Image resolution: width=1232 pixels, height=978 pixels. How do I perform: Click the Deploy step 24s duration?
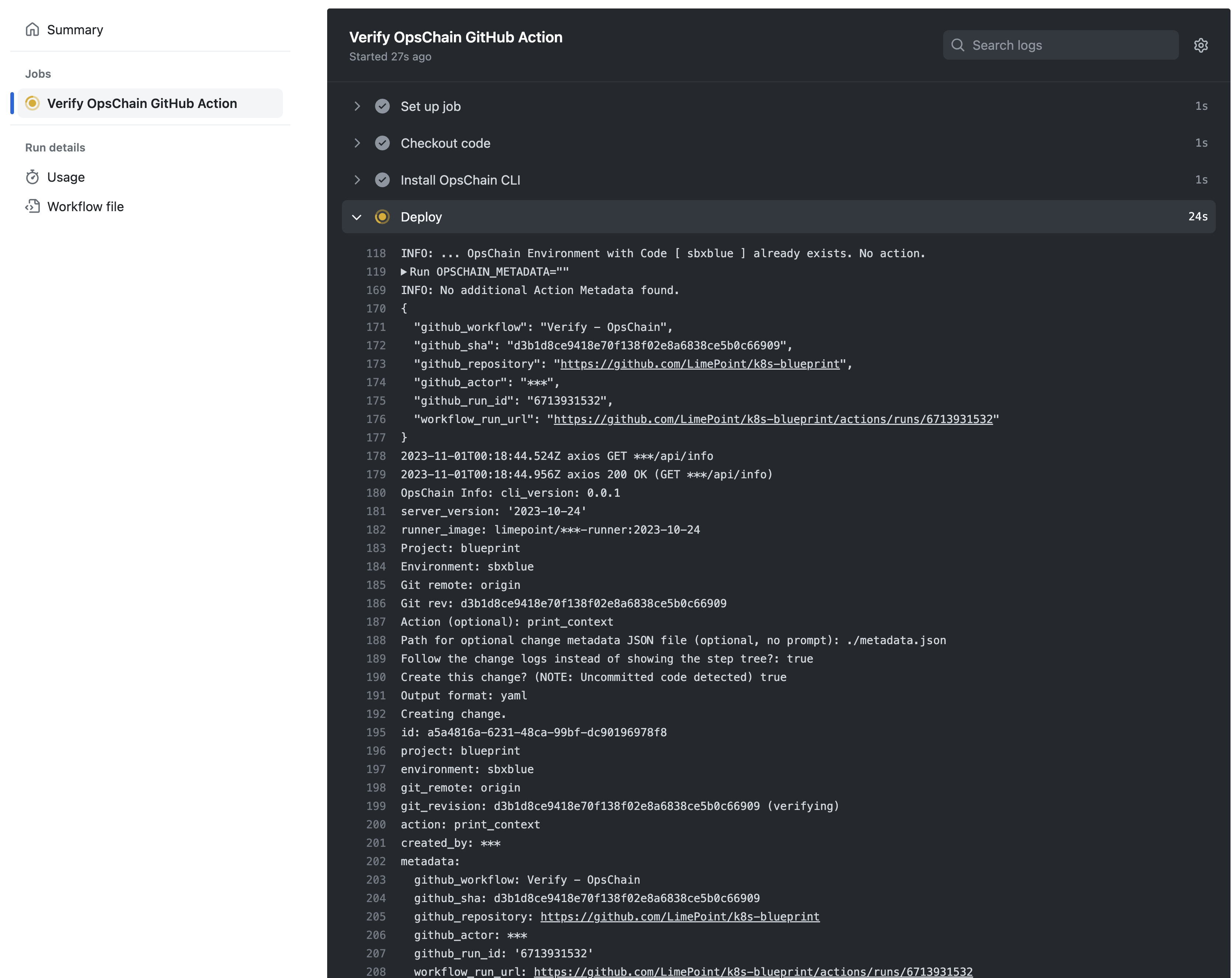tap(1198, 217)
